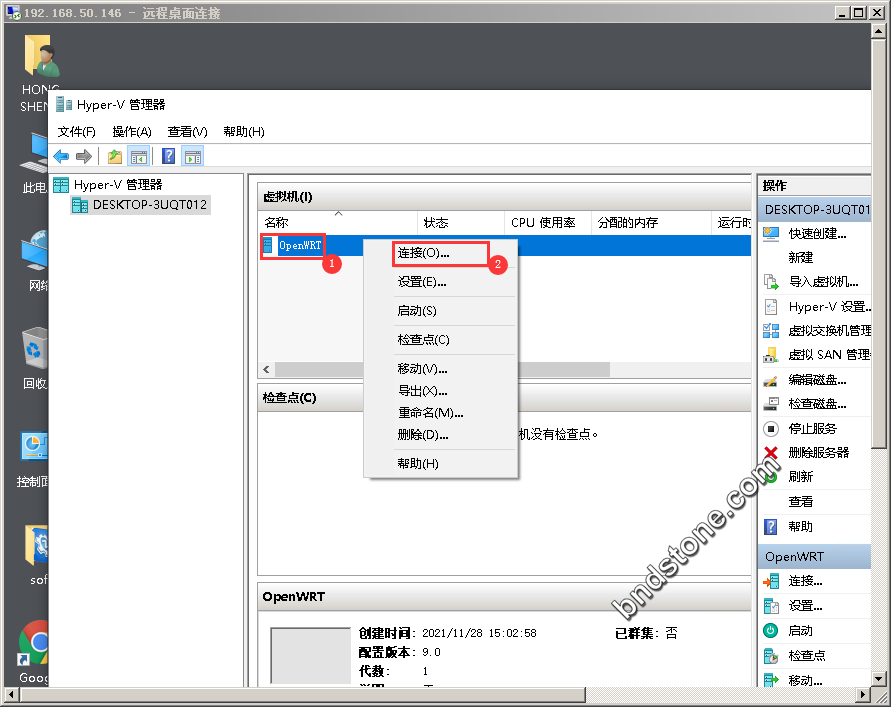The image size is (891, 707).
Task: Choose 导出(X)... from the context menu
Action: point(440,391)
